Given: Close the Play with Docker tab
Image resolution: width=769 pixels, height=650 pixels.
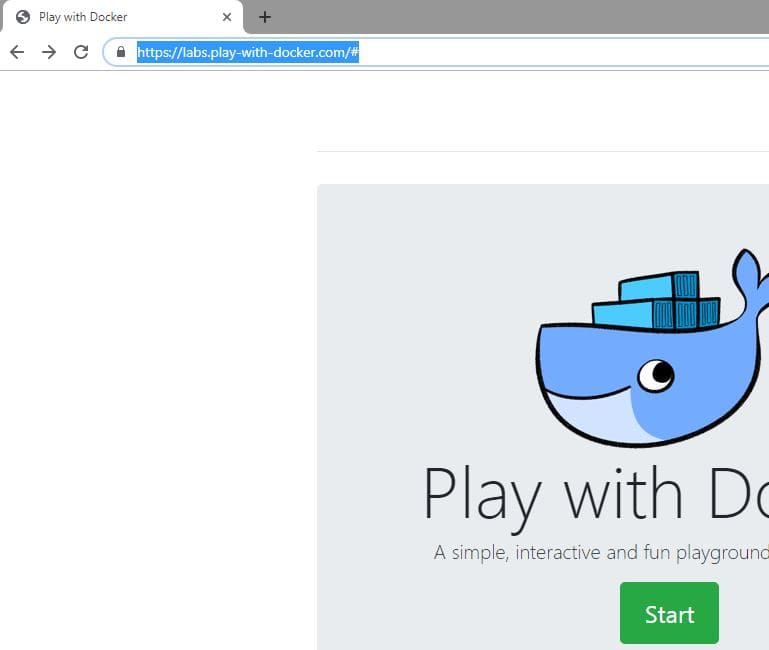Looking at the screenshot, I should point(227,17).
